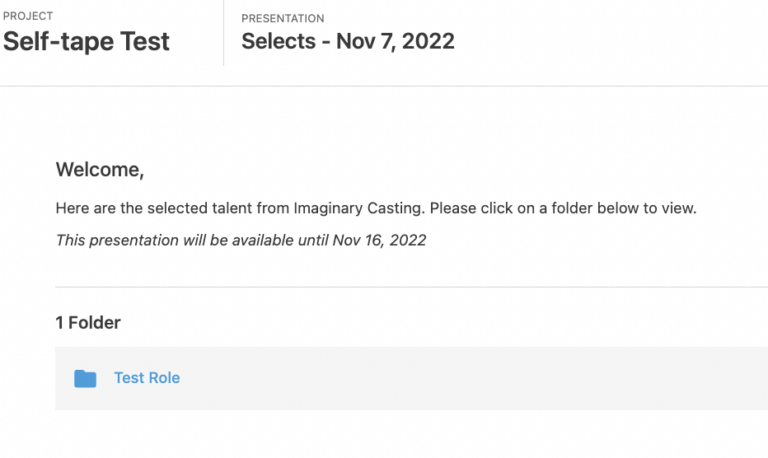This screenshot has width=768, height=458.
Task: Select the gray Test Role folder row background
Action: tap(411, 378)
